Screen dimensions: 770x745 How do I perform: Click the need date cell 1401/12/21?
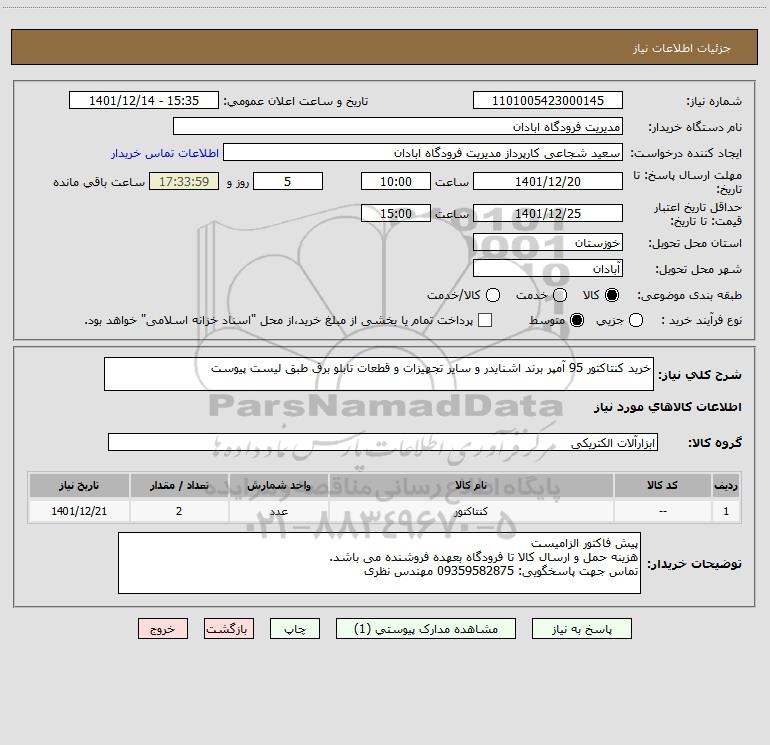(x=79, y=511)
